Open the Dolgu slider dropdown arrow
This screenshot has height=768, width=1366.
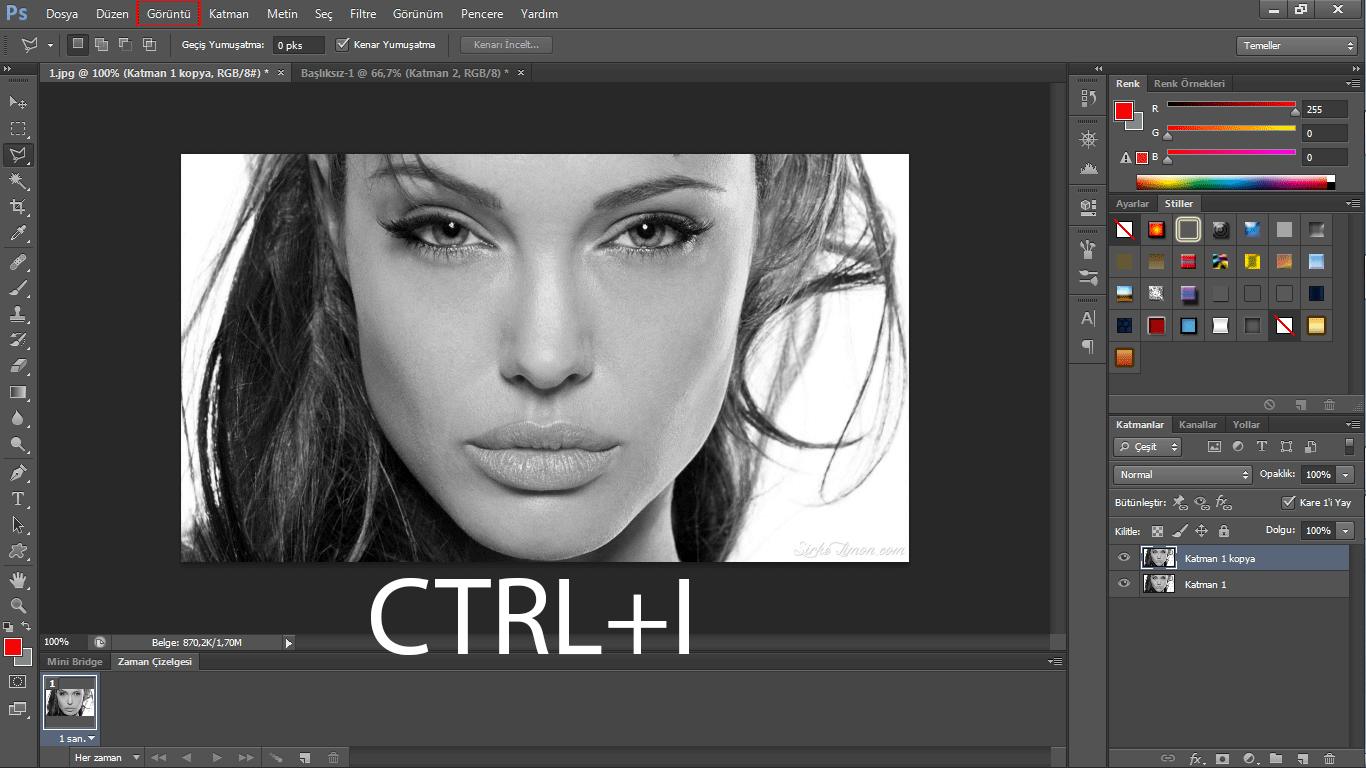[x=1346, y=531]
